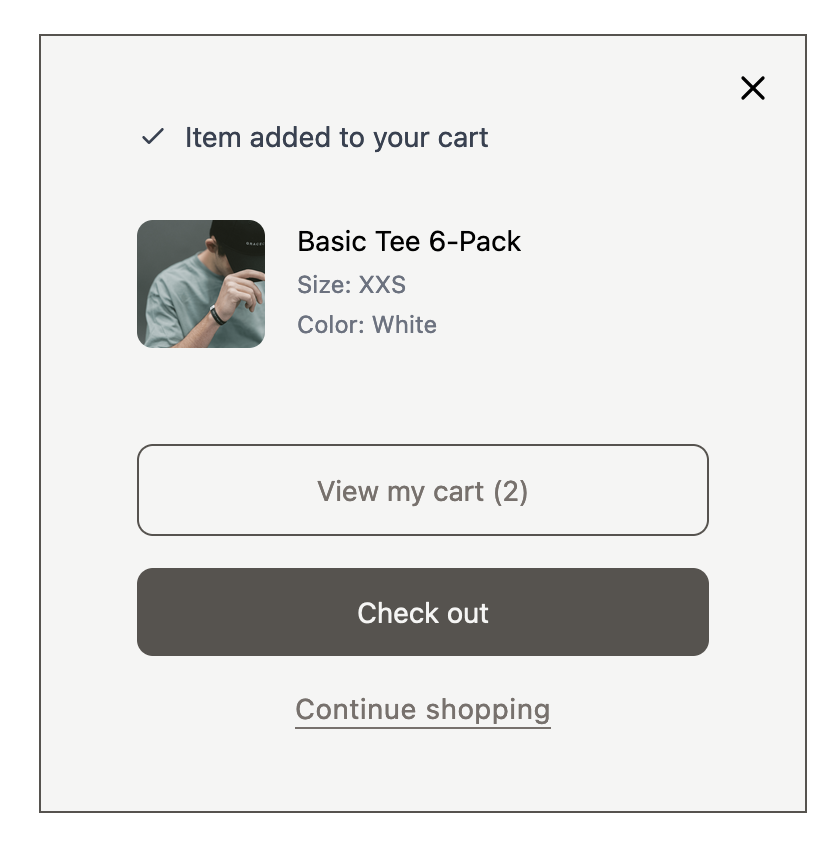Click the checkmark icon beside the confirmation message
Viewport: 840px width, 850px height.
coord(152,137)
